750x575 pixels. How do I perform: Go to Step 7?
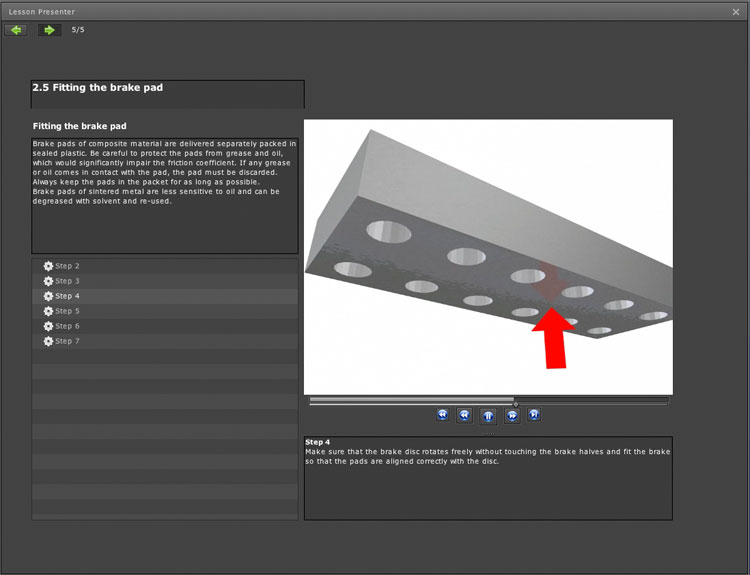[x=67, y=341]
